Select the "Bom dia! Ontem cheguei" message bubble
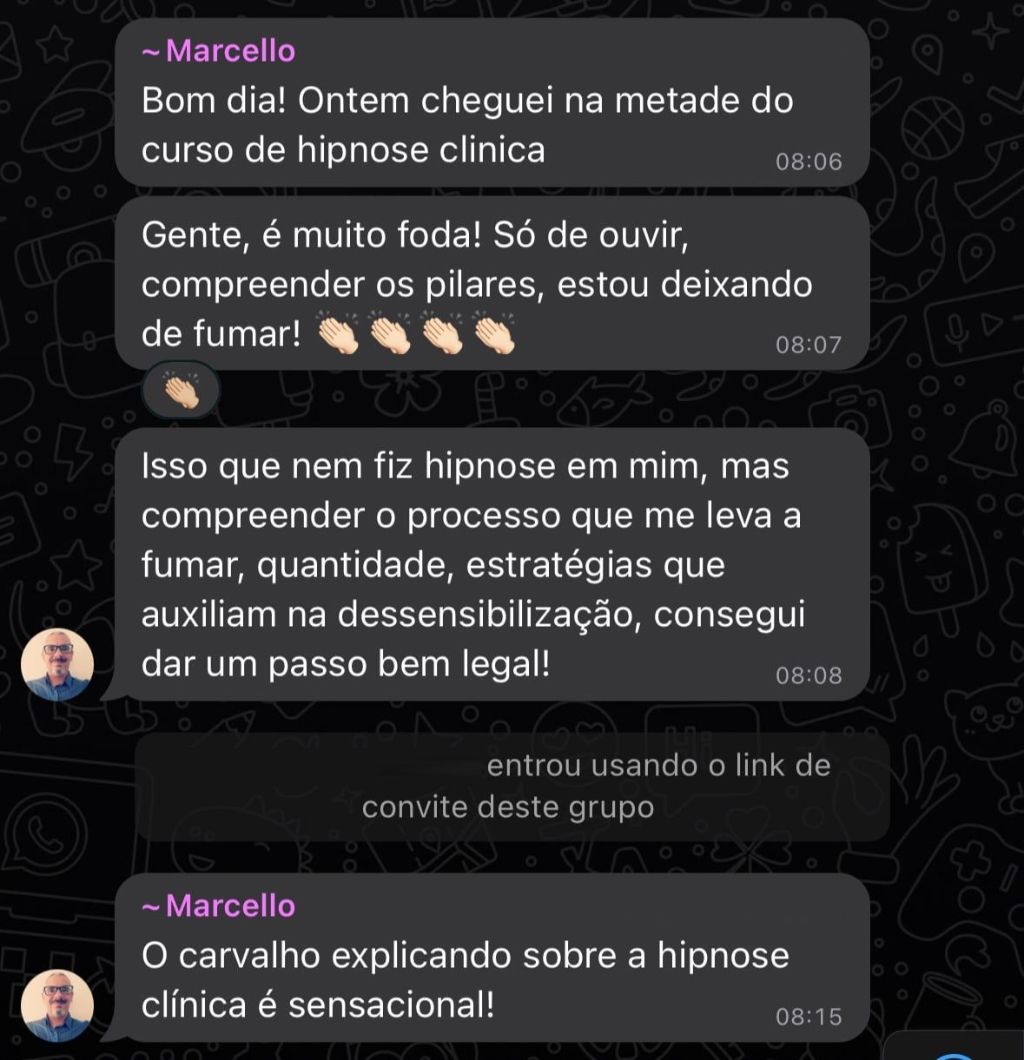 point(492,102)
